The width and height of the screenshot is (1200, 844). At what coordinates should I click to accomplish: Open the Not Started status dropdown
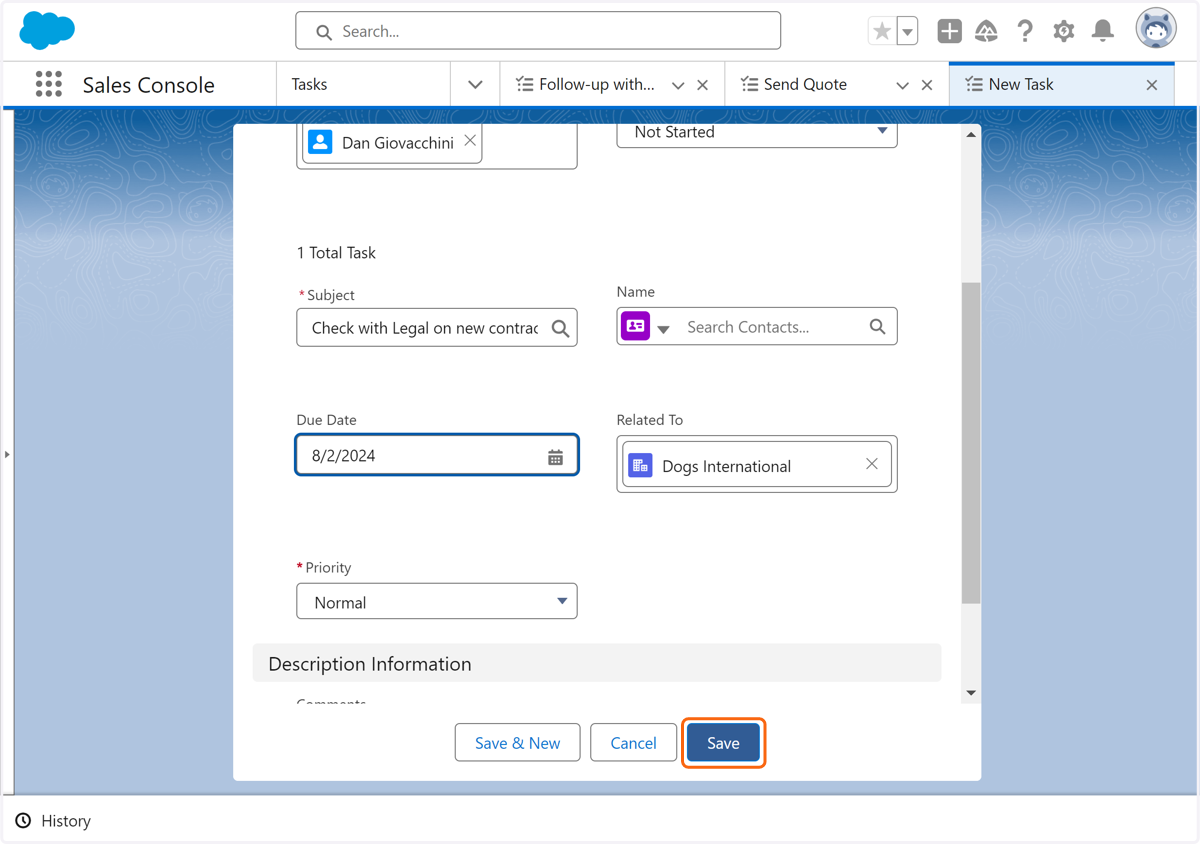tap(757, 132)
